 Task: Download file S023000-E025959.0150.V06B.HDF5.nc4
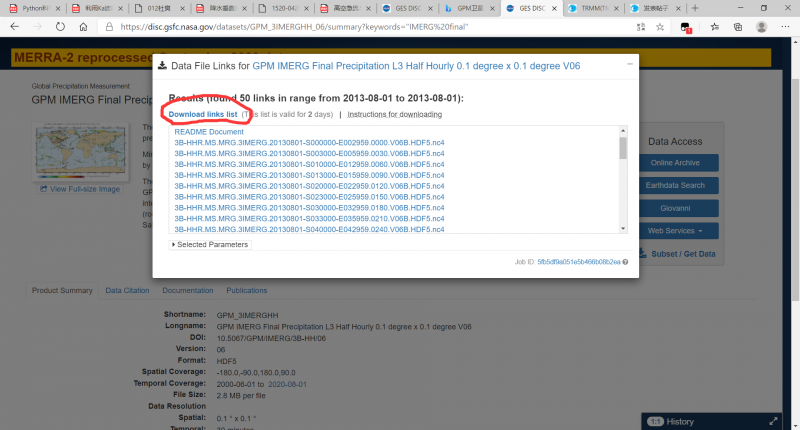click(x=309, y=197)
